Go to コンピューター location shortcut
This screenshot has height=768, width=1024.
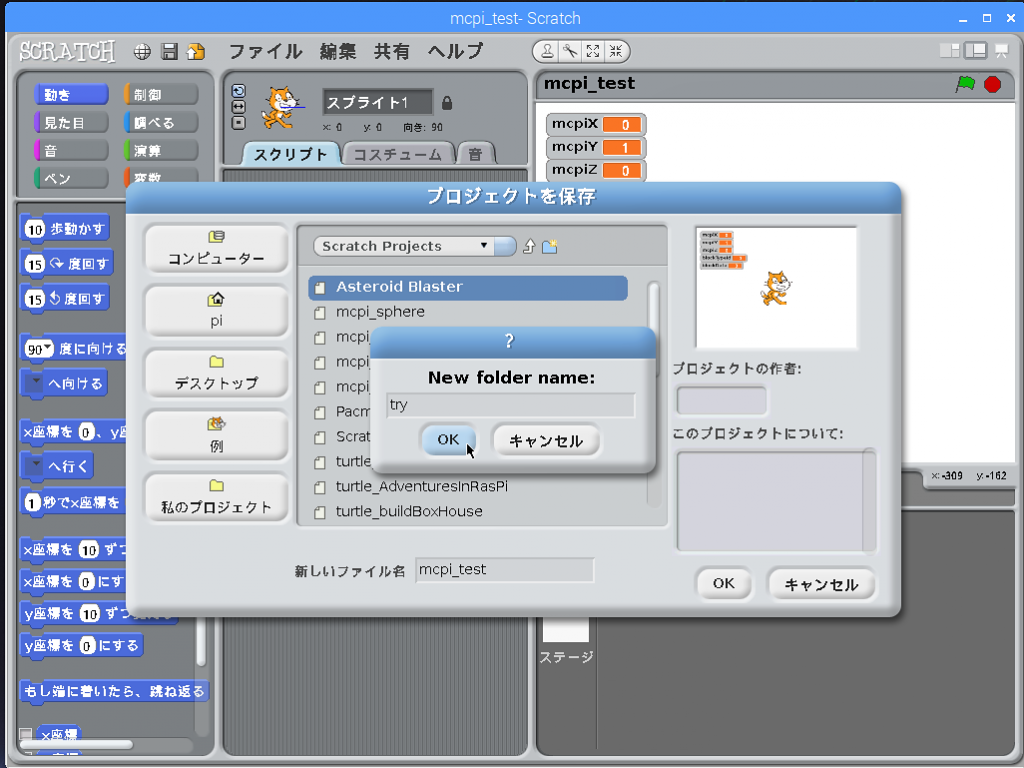[x=216, y=249]
